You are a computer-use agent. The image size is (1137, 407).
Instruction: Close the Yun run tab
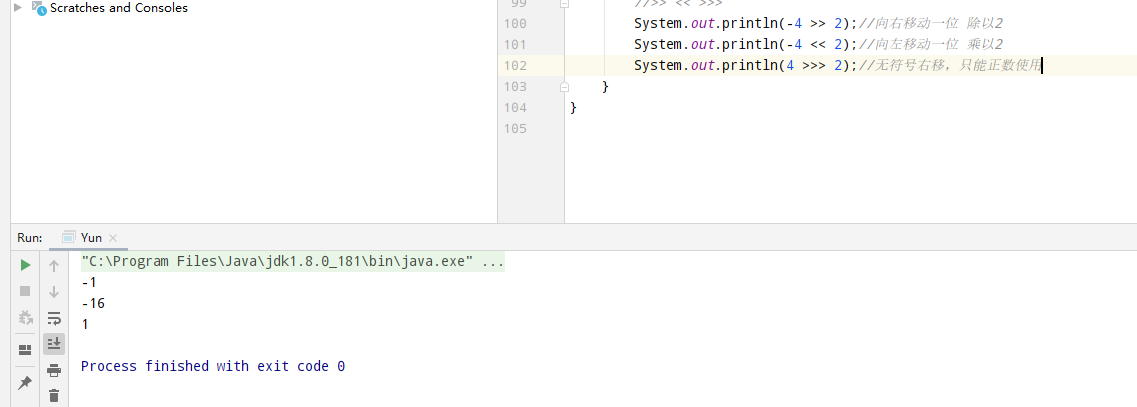click(113, 238)
